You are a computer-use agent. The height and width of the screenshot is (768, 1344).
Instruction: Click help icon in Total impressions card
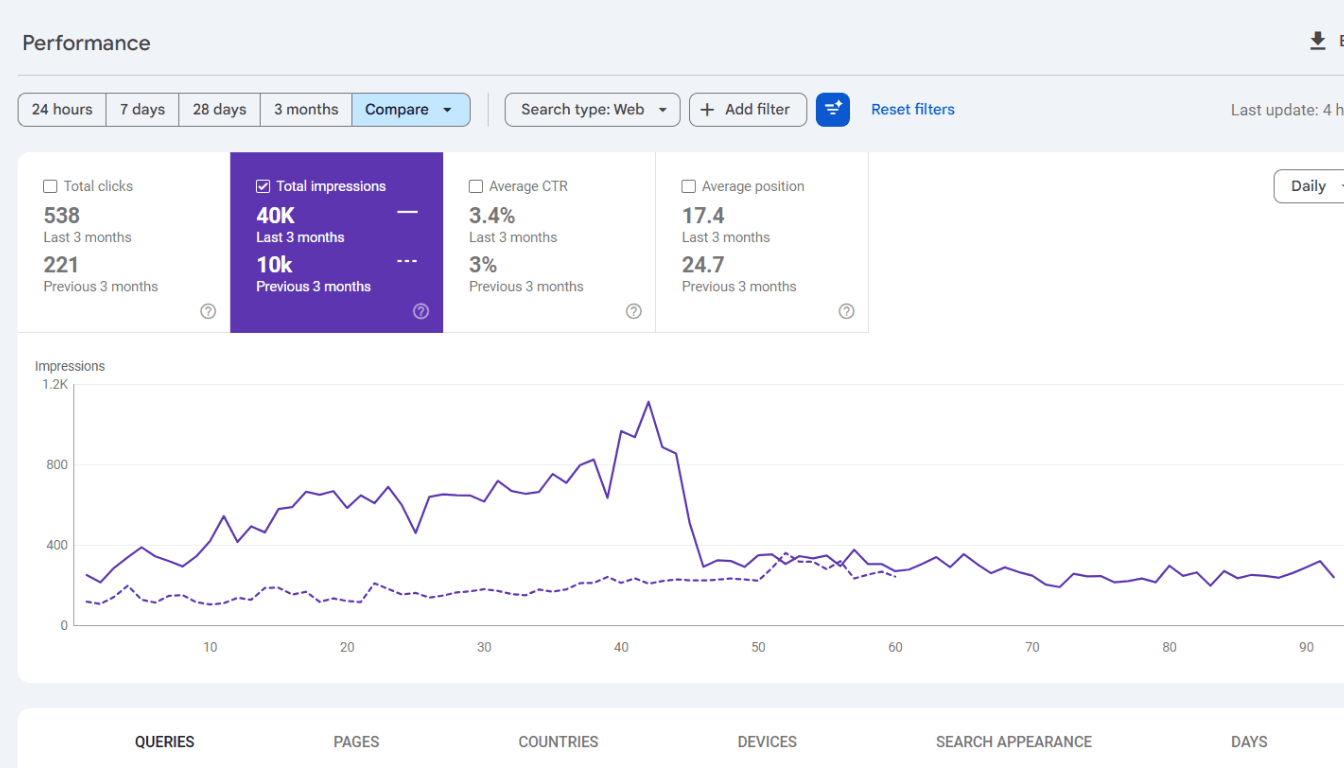tap(421, 311)
